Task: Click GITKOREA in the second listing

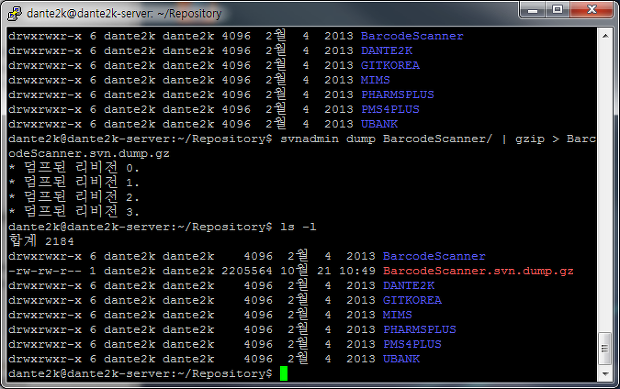Action: coord(412,300)
